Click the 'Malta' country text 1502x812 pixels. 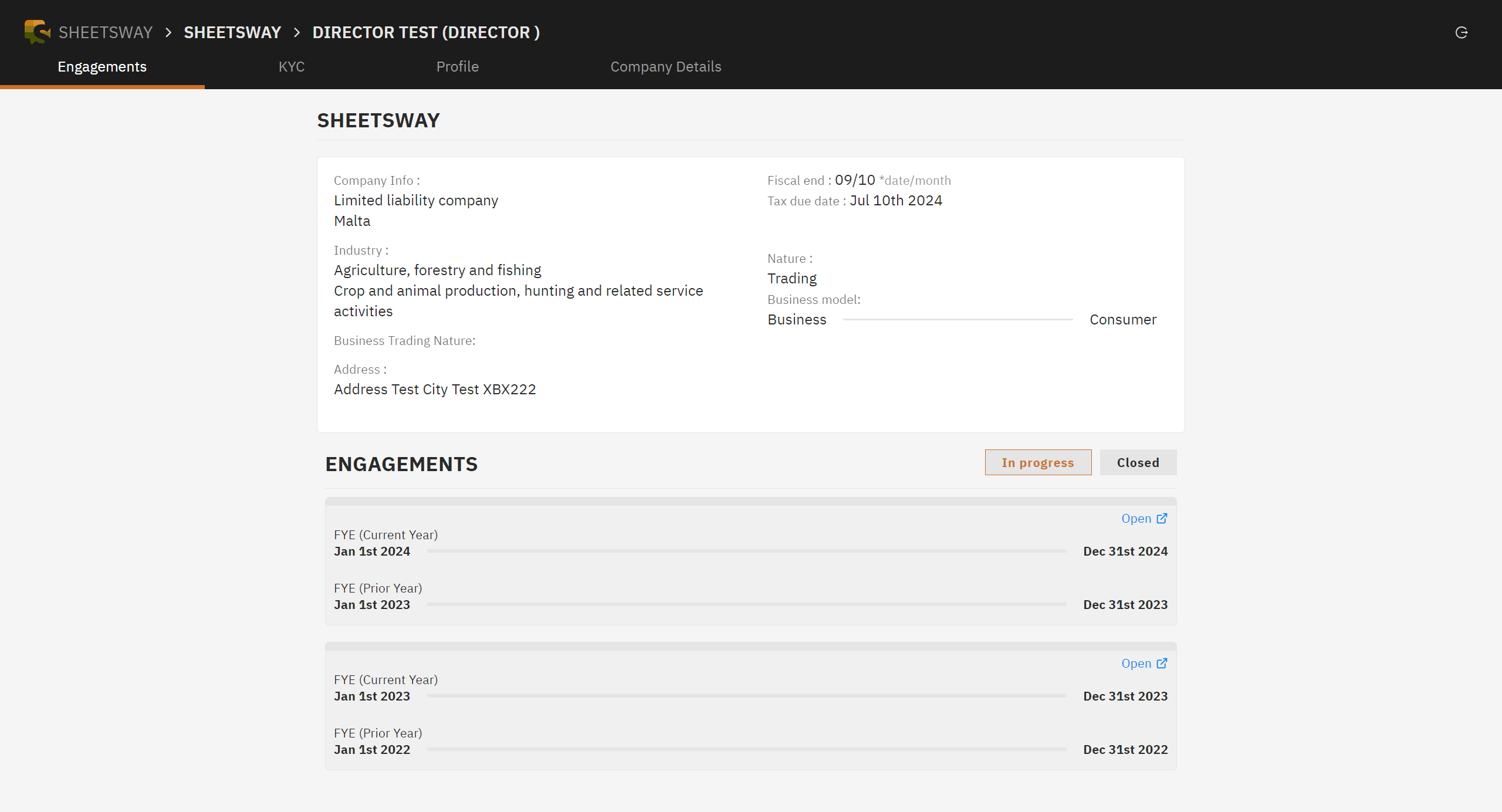352,221
